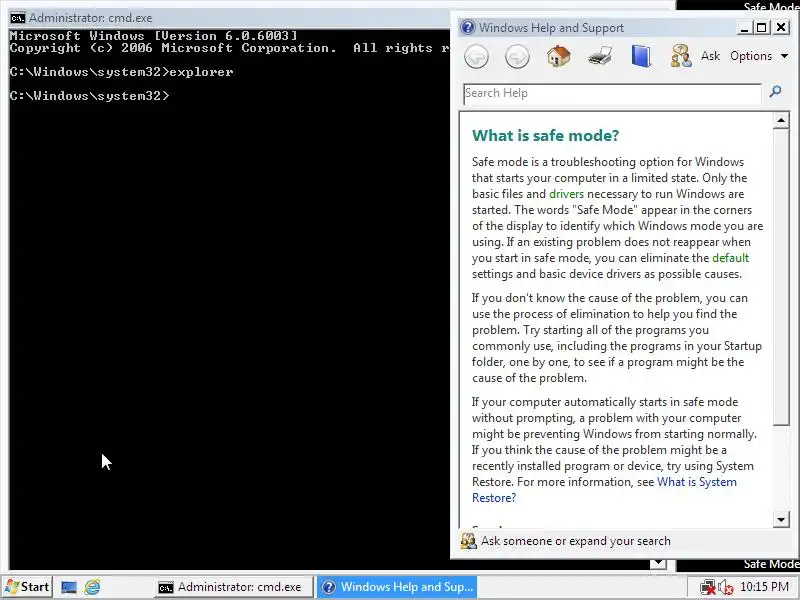Print the help topic
Image resolution: width=800 pixels, height=600 pixels.
click(600, 56)
